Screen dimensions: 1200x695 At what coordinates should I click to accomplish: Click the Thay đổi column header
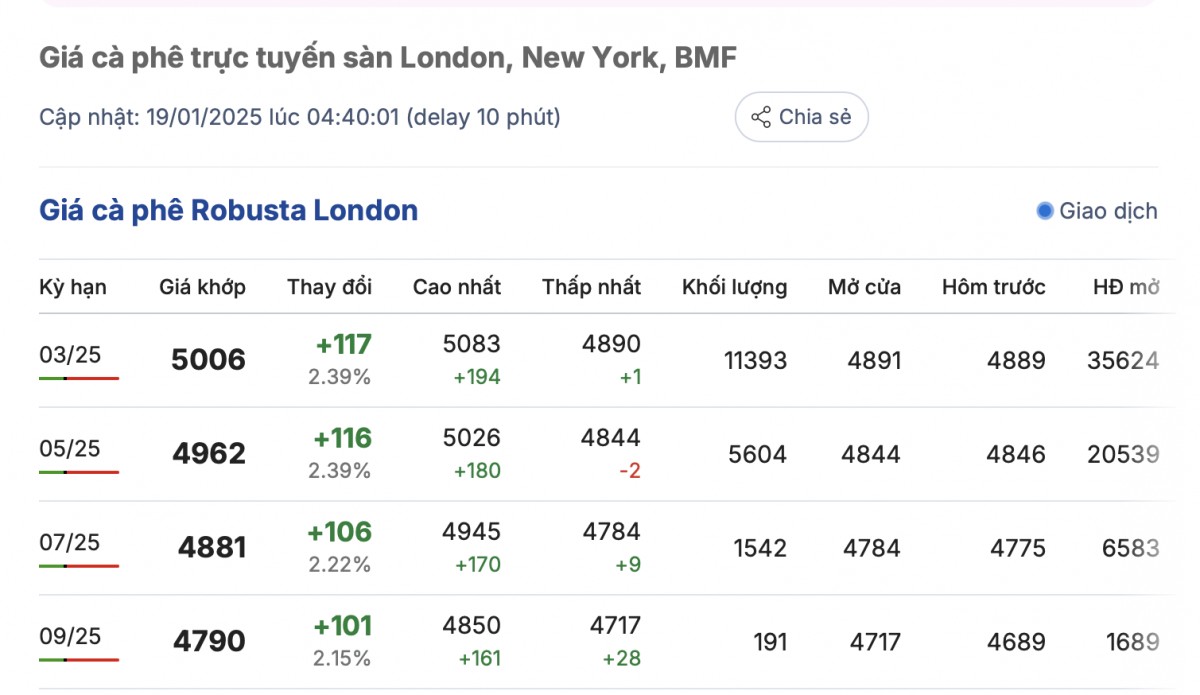329,287
